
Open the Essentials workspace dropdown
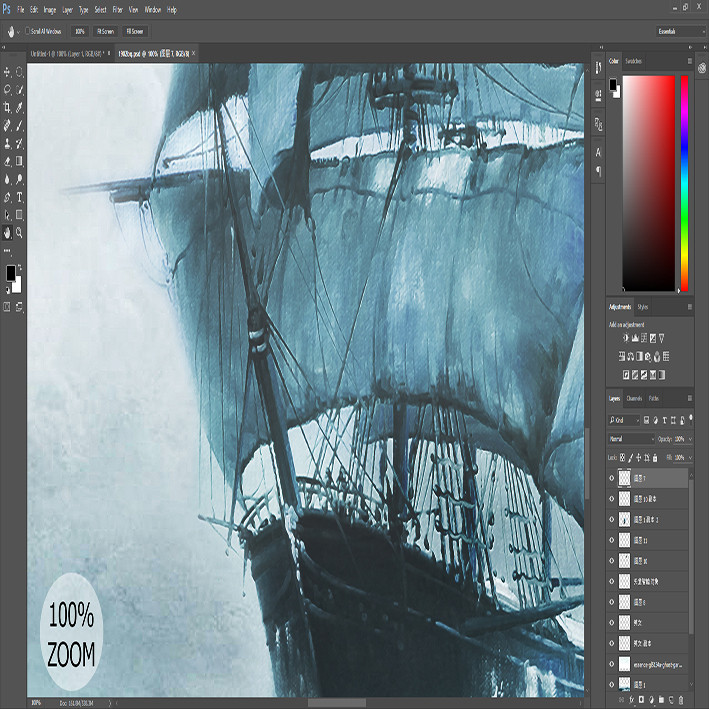681,31
